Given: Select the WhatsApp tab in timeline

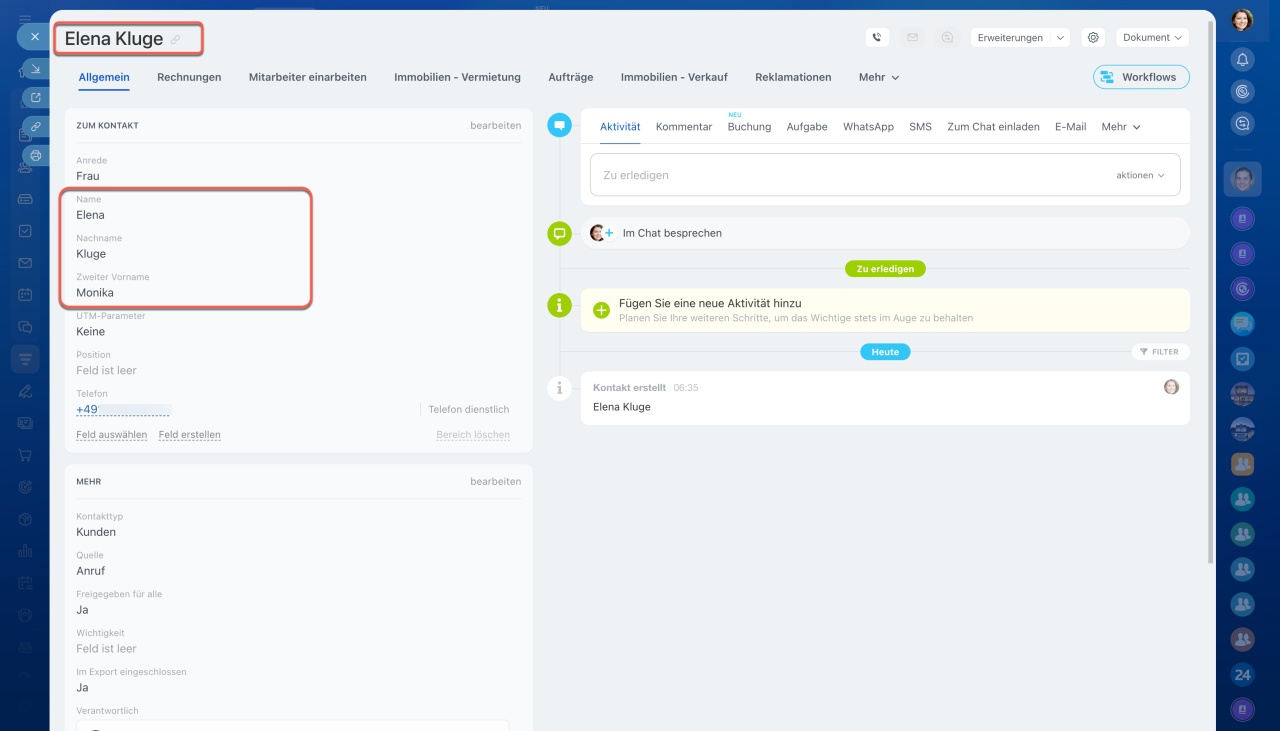Looking at the screenshot, I should coord(868,127).
